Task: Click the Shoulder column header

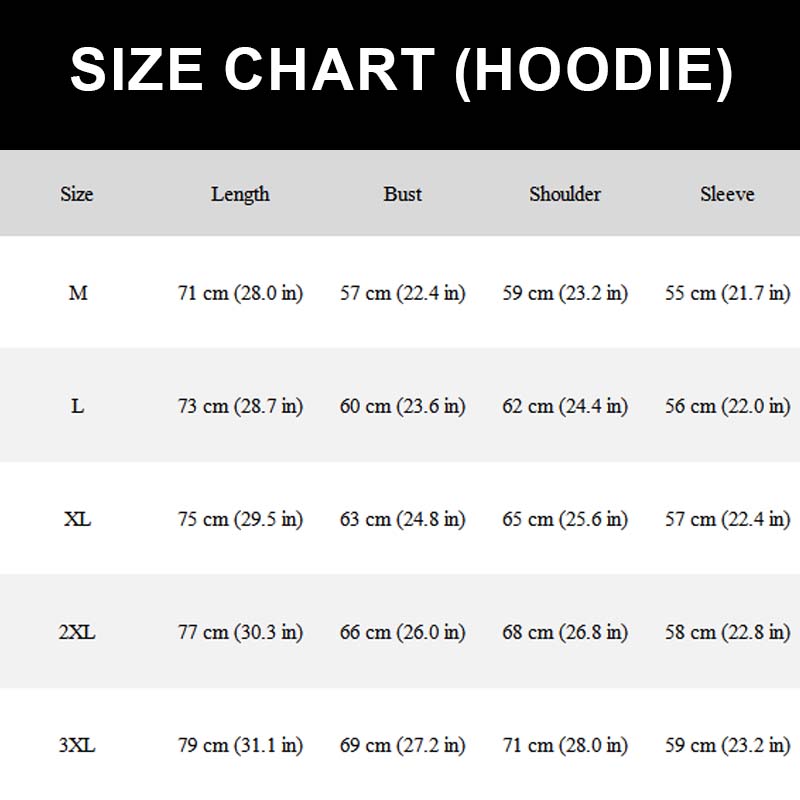Action: coord(565,194)
